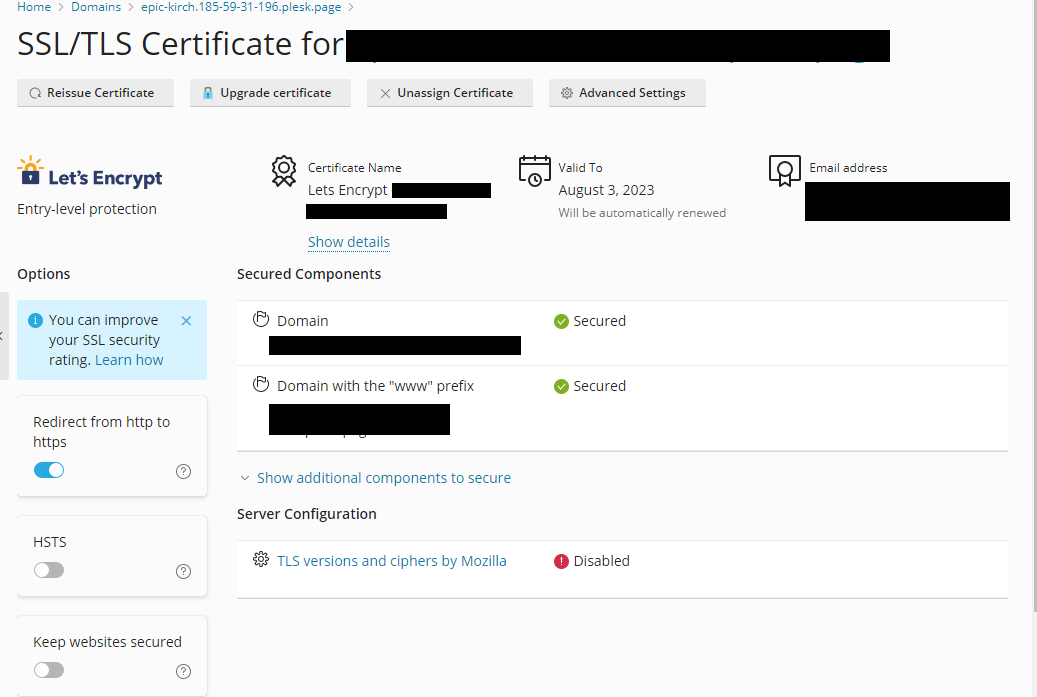
Task: Click Unassign Certificate button
Action: click(450, 93)
